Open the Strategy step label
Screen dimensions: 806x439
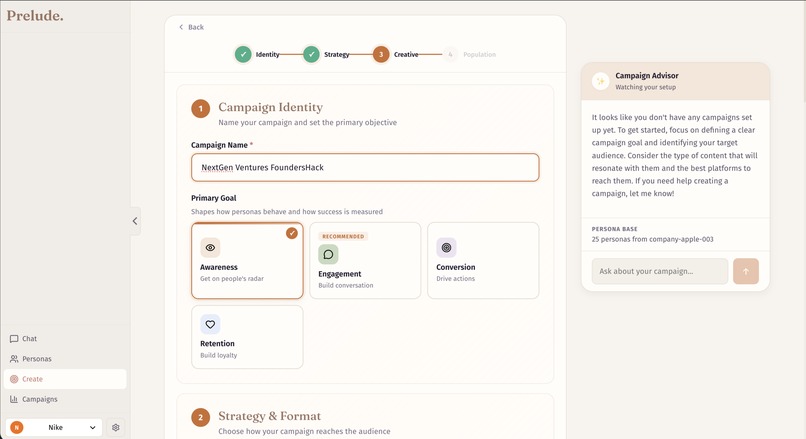coord(337,54)
